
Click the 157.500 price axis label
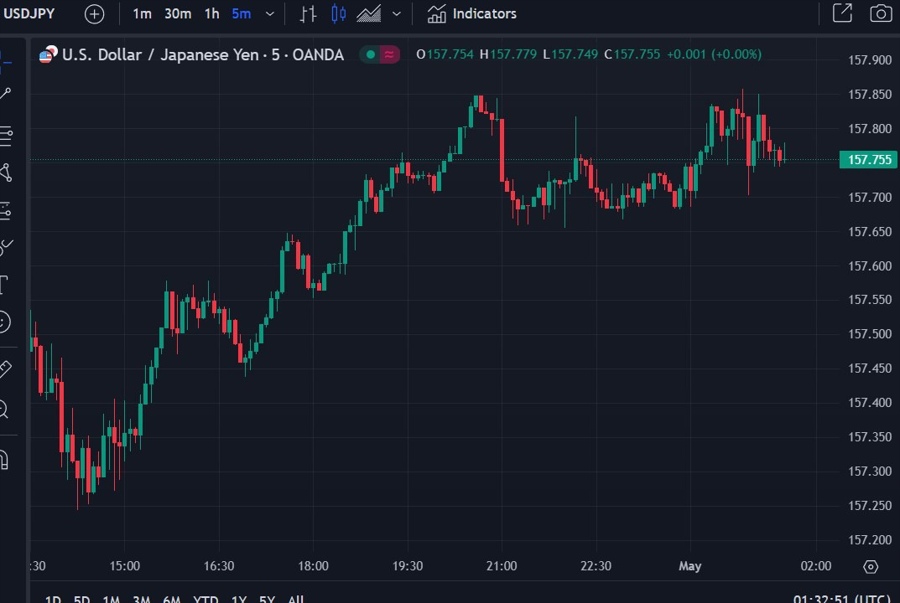pyautogui.click(x=870, y=334)
